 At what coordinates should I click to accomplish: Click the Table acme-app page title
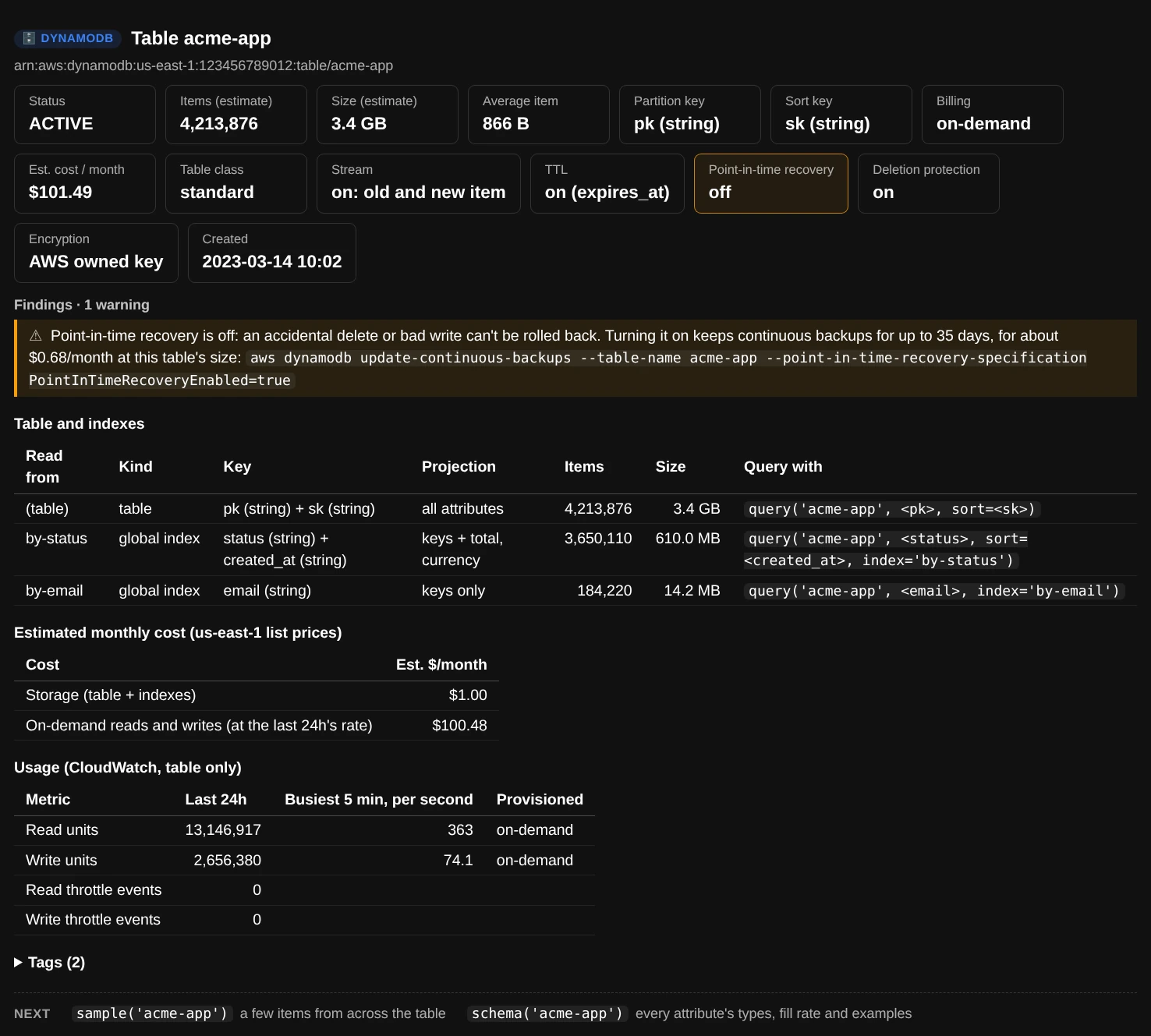pos(201,38)
